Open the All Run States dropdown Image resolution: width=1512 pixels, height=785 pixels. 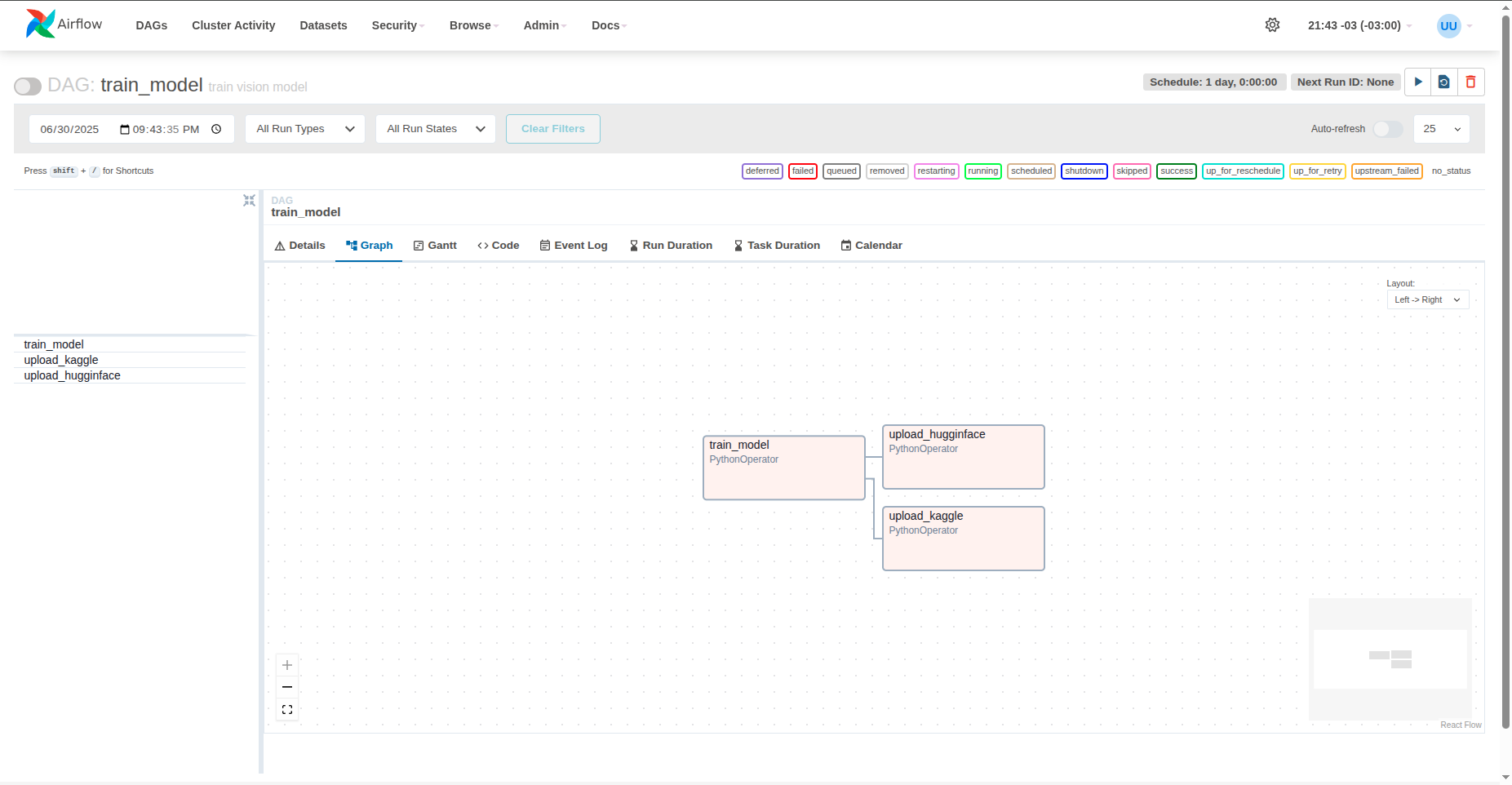[x=435, y=128]
